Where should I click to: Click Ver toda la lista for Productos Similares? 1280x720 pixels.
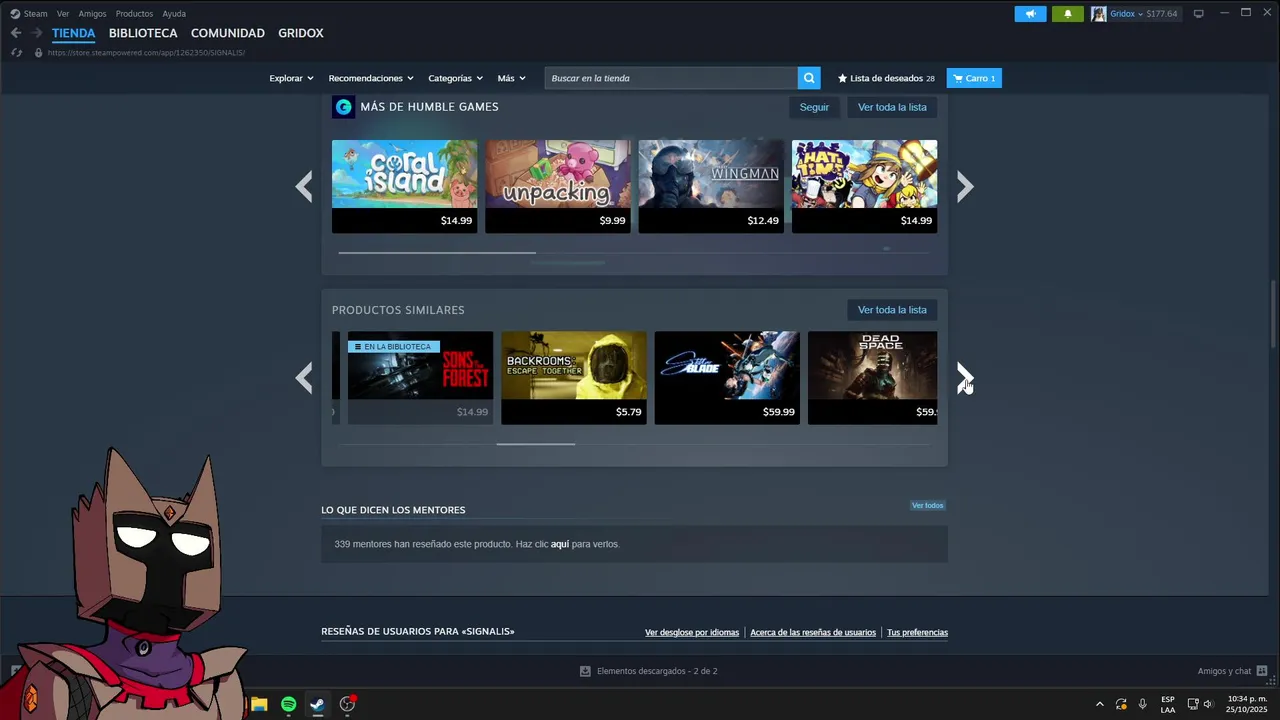pos(892,310)
